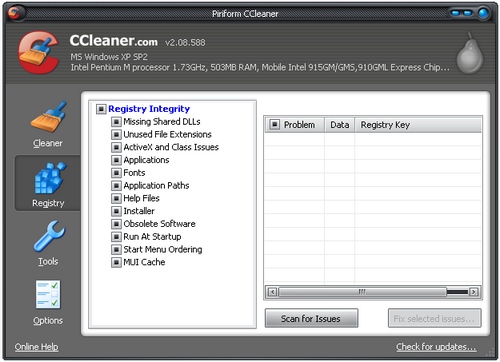The image size is (500, 362).
Task: Open the Options checklist icon
Action: (48, 295)
